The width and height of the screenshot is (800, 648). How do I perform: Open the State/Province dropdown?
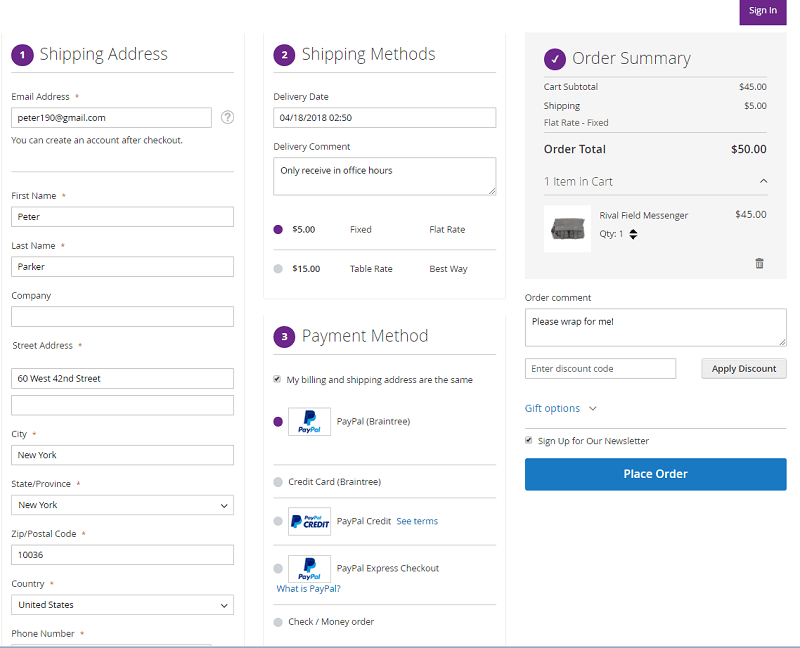coord(122,505)
